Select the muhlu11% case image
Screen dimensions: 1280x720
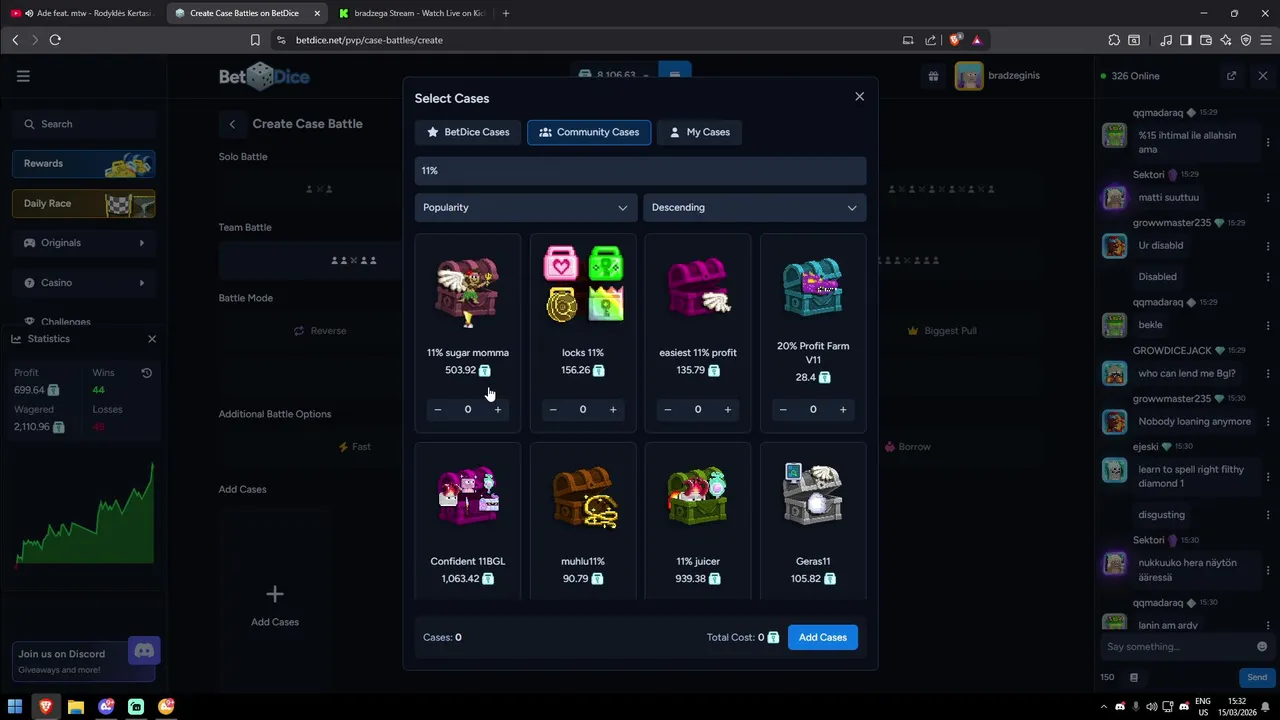(583, 495)
